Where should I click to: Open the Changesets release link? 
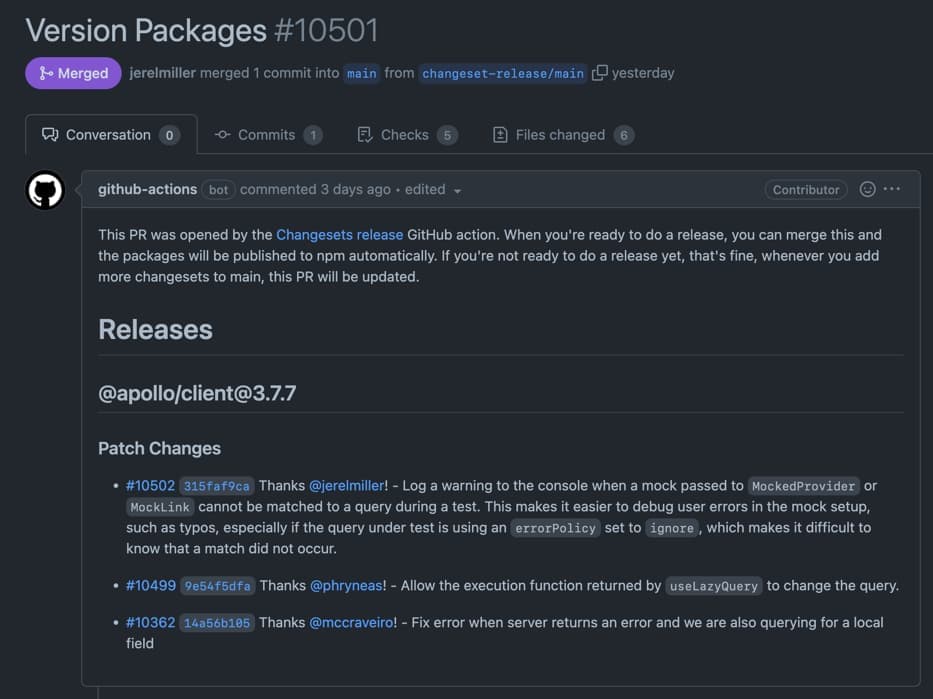click(340, 235)
